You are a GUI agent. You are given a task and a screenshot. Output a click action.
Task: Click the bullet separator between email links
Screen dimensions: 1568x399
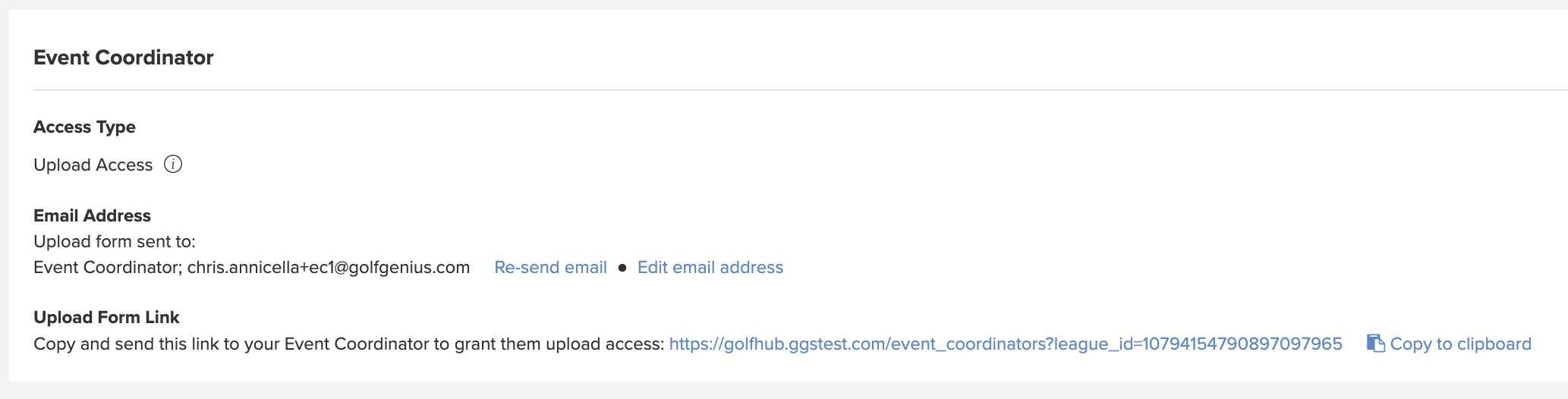[622, 268]
